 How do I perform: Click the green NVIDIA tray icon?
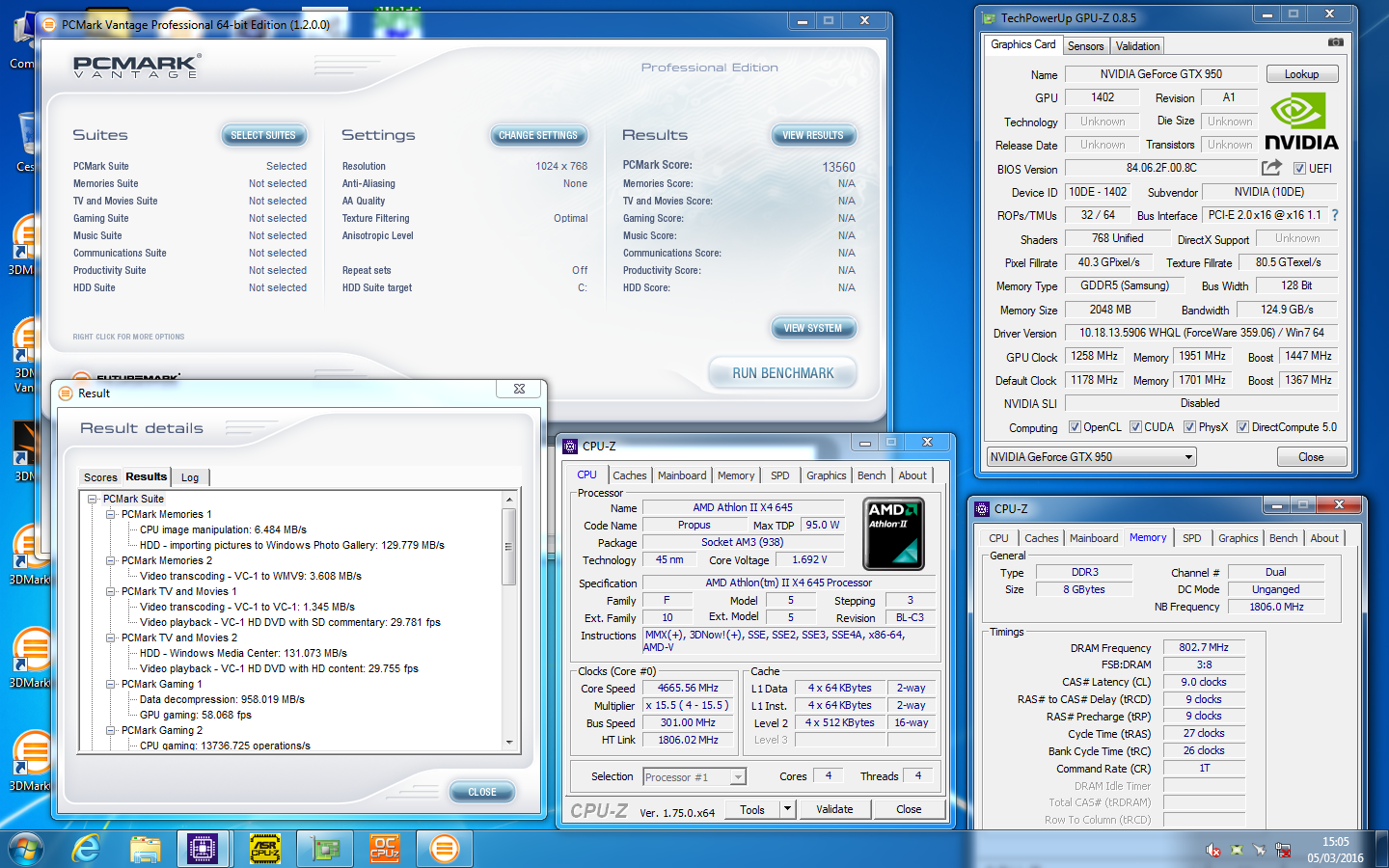point(1237,850)
